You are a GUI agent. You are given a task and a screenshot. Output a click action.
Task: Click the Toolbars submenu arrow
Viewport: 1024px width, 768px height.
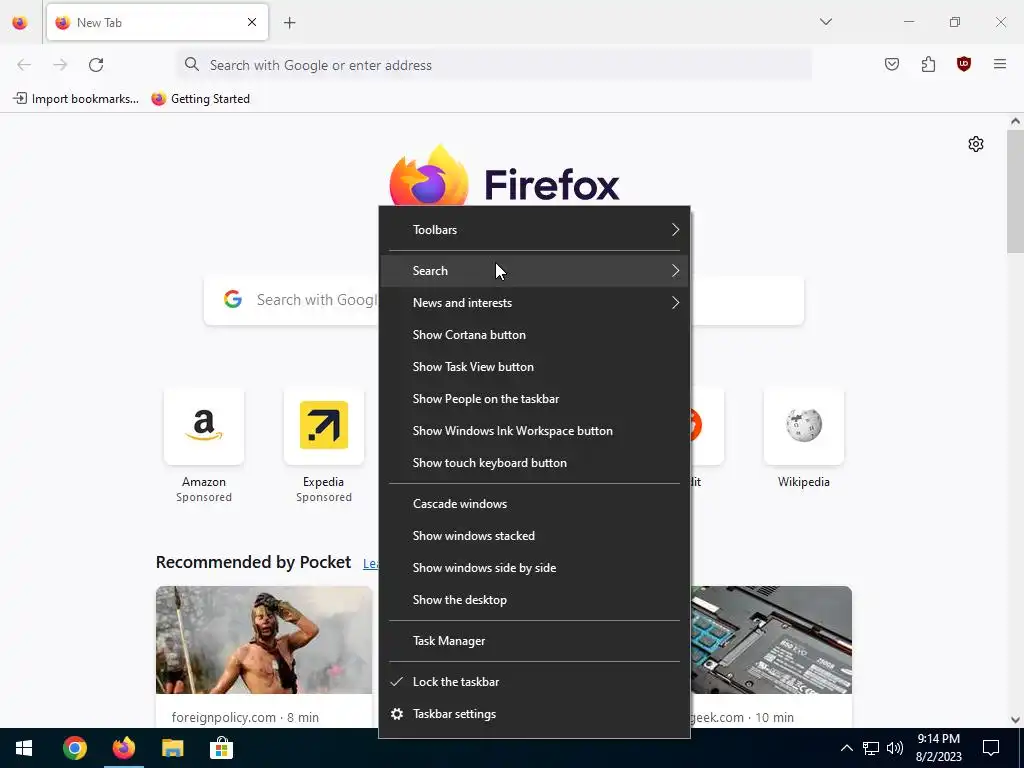(675, 230)
